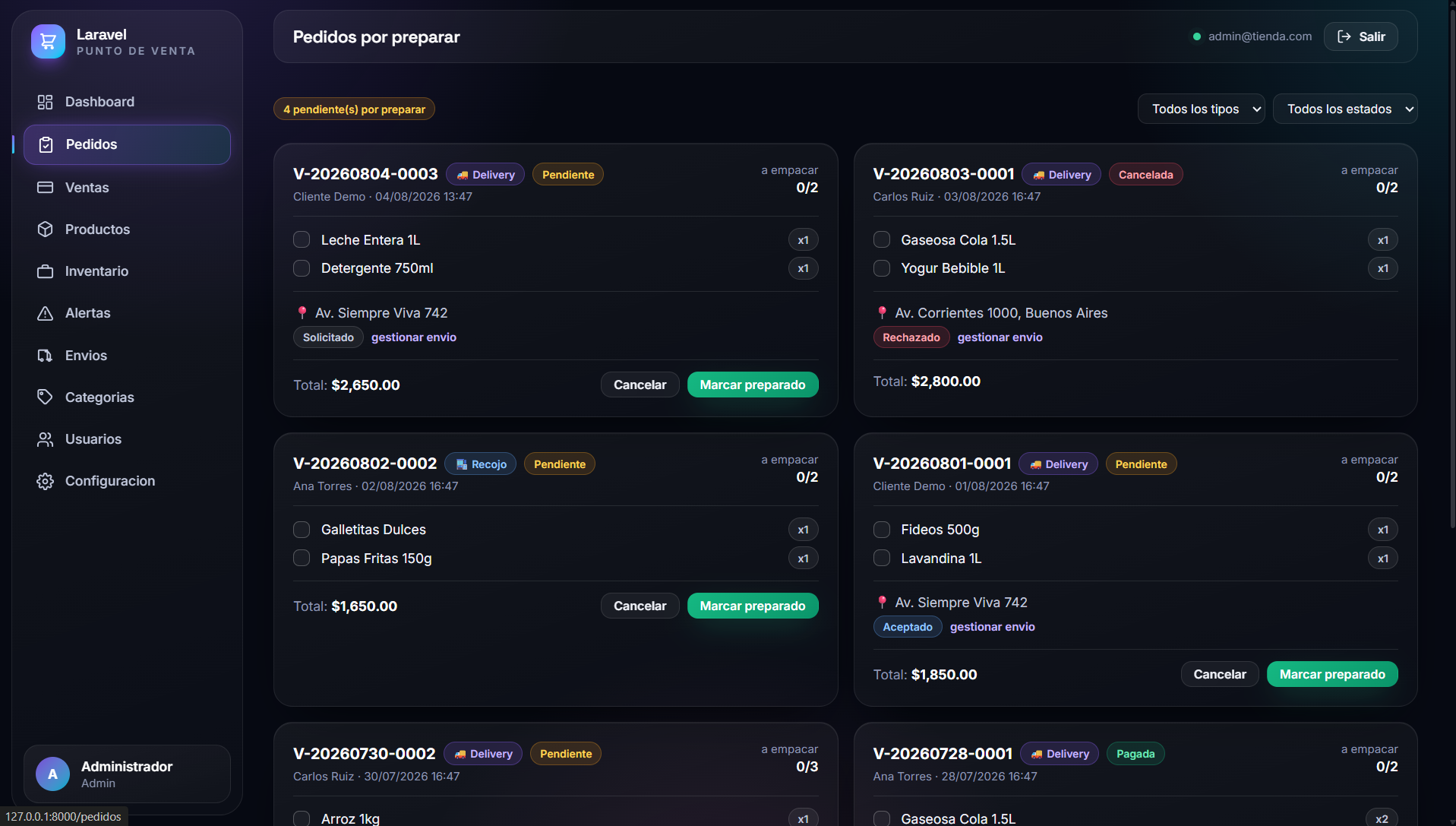Open gestionar envio next to Rechazado
This screenshot has height=826, width=1456.
coord(1000,337)
